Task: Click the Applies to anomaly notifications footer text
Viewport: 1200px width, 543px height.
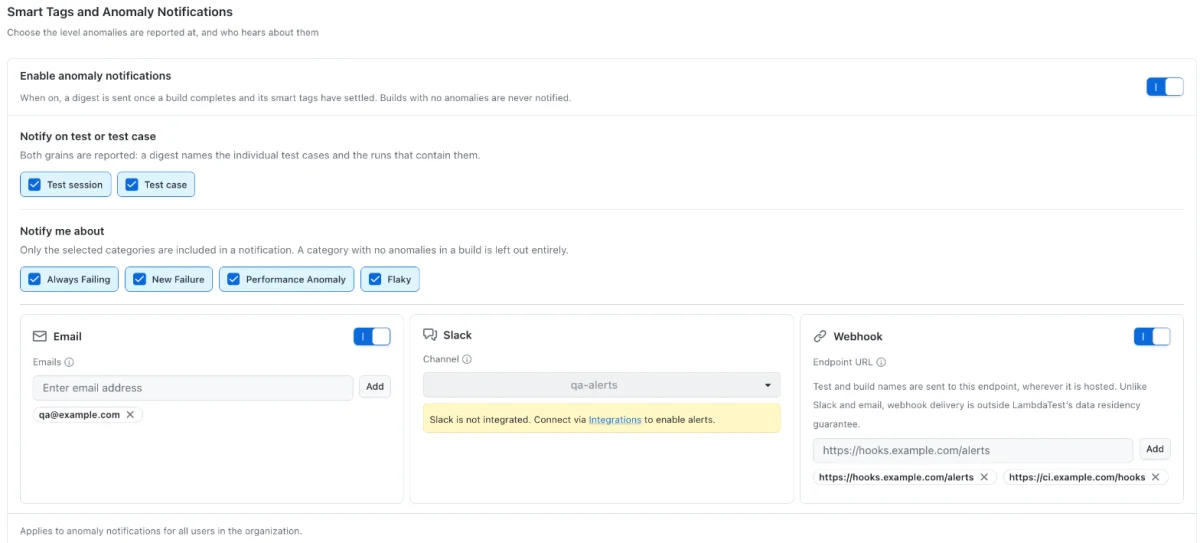Action: pos(161,531)
